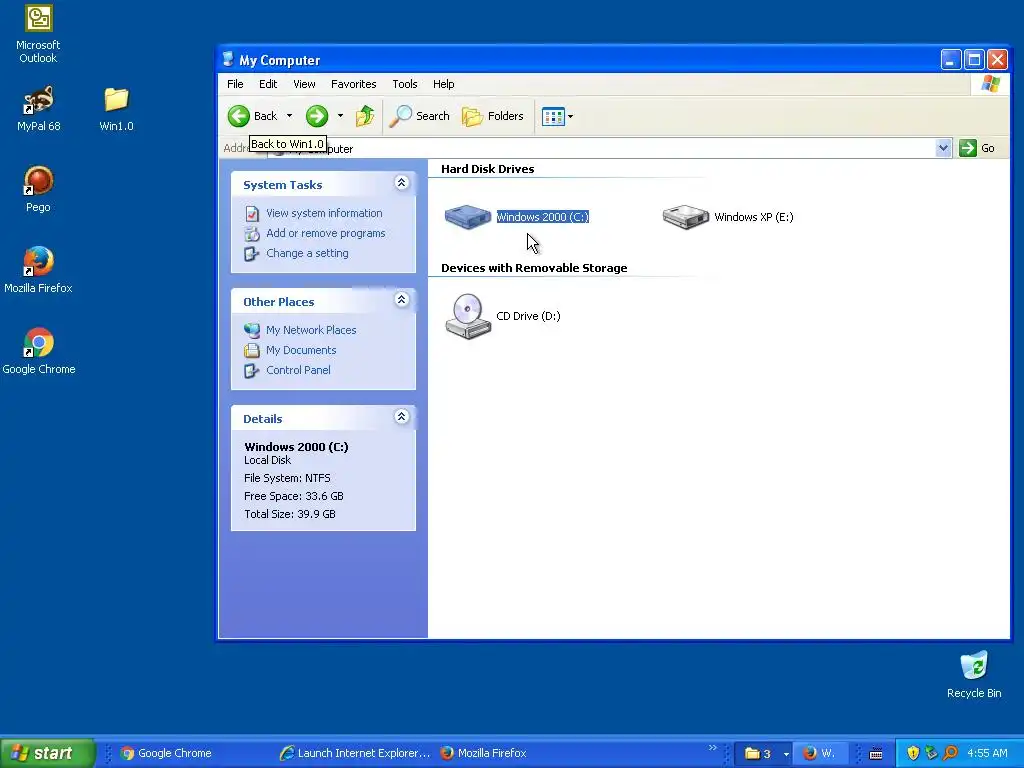Click the orange magnifier tray icon
This screenshot has width=1024, height=768.
click(950, 753)
